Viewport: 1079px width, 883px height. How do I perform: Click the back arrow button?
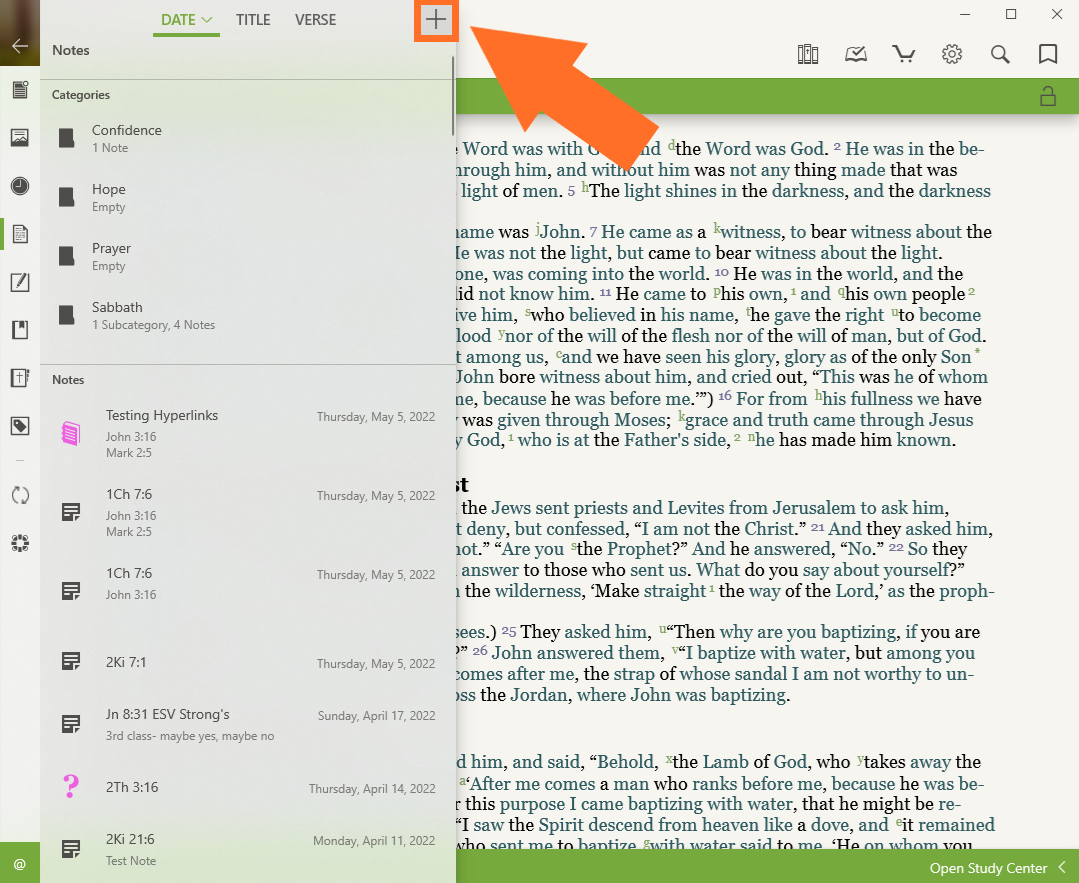pos(20,46)
